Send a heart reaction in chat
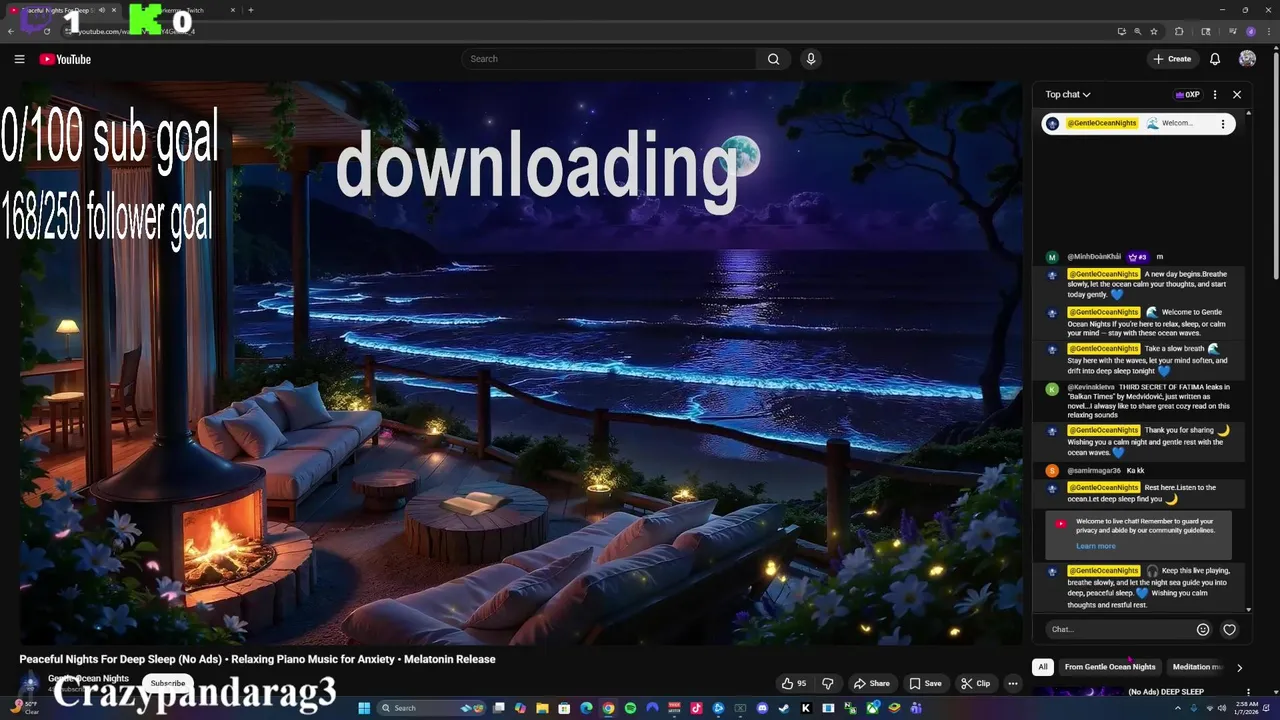The height and width of the screenshot is (720, 1280). pyautogui.click(x=1229, y=629)
